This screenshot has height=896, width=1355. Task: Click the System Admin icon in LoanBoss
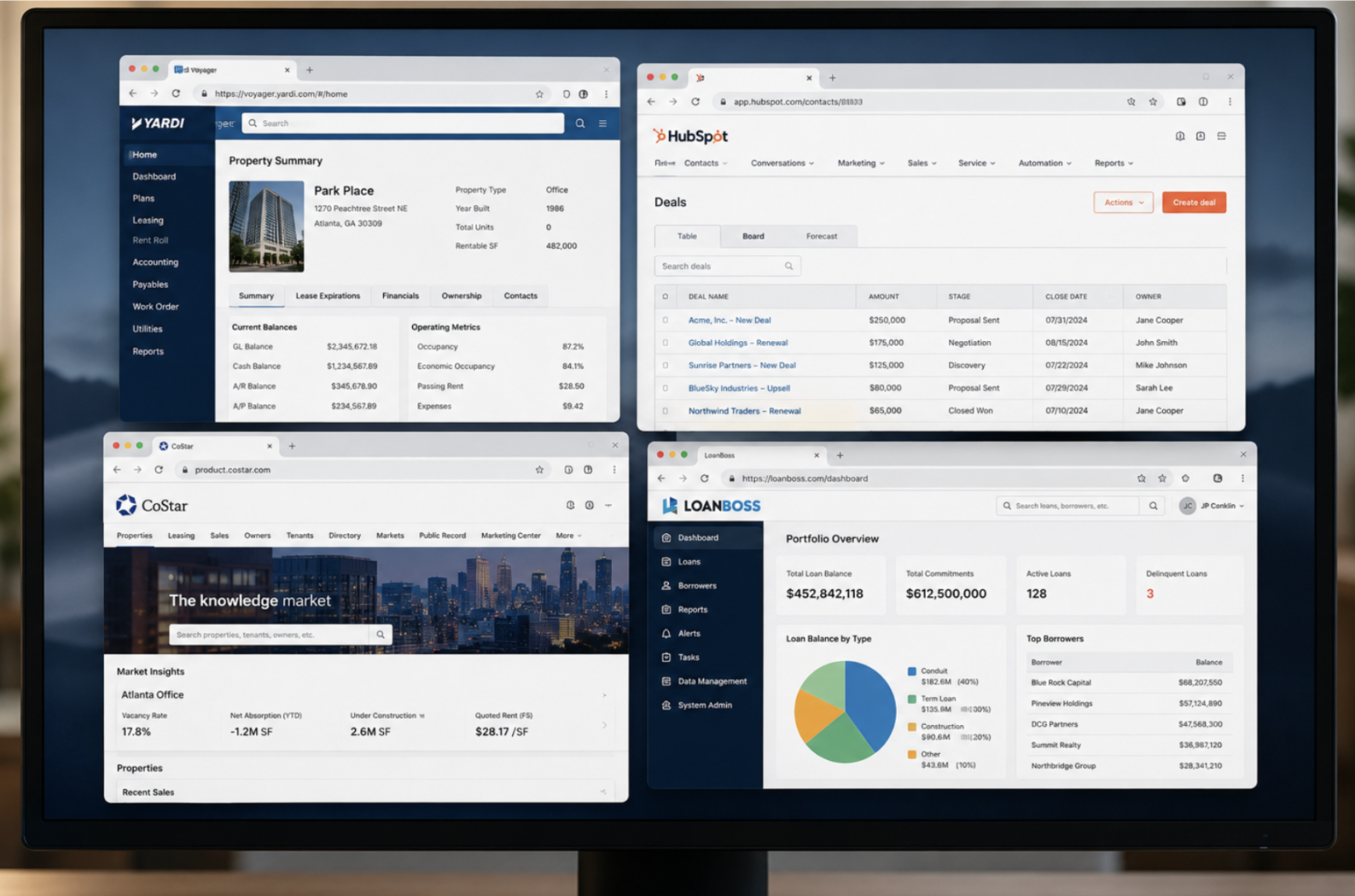(x=666, y=706)
